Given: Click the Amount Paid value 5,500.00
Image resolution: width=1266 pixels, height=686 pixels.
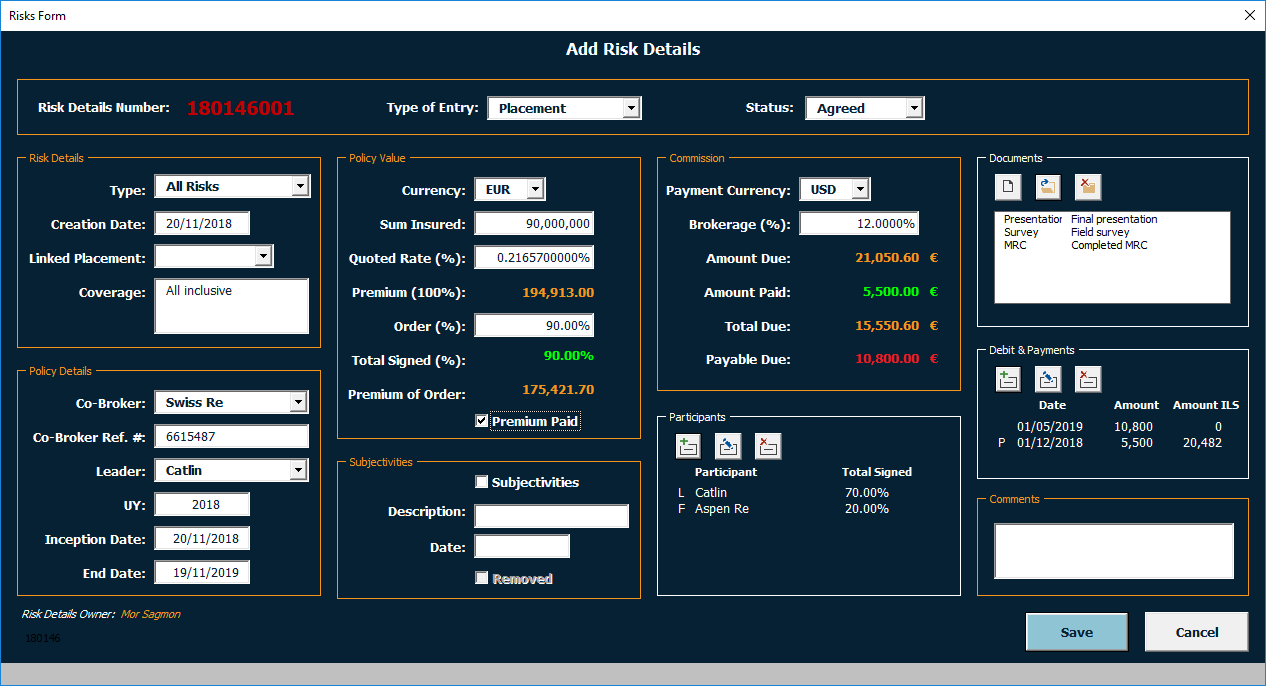Looking at the screenshot, I should click(890, 292).
